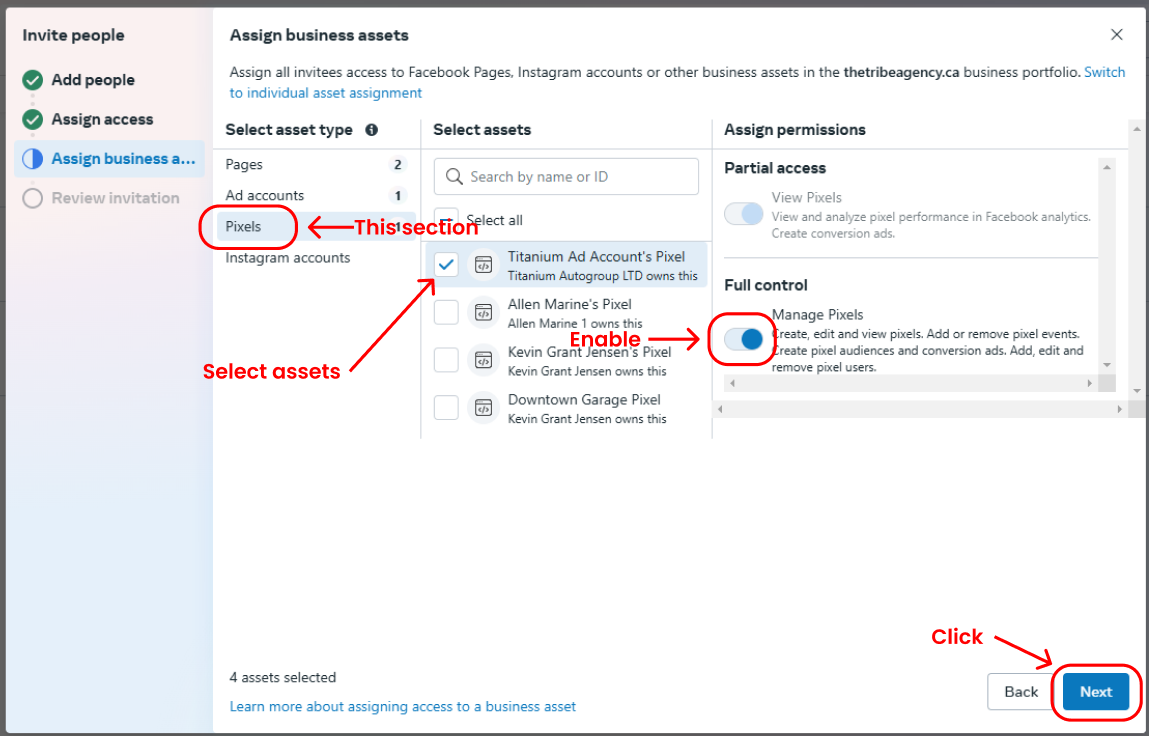This screenshot has width=1149, height=736.
Task: Click the permissions panel horizontal scrollbar
Action: tap(909, 383)
